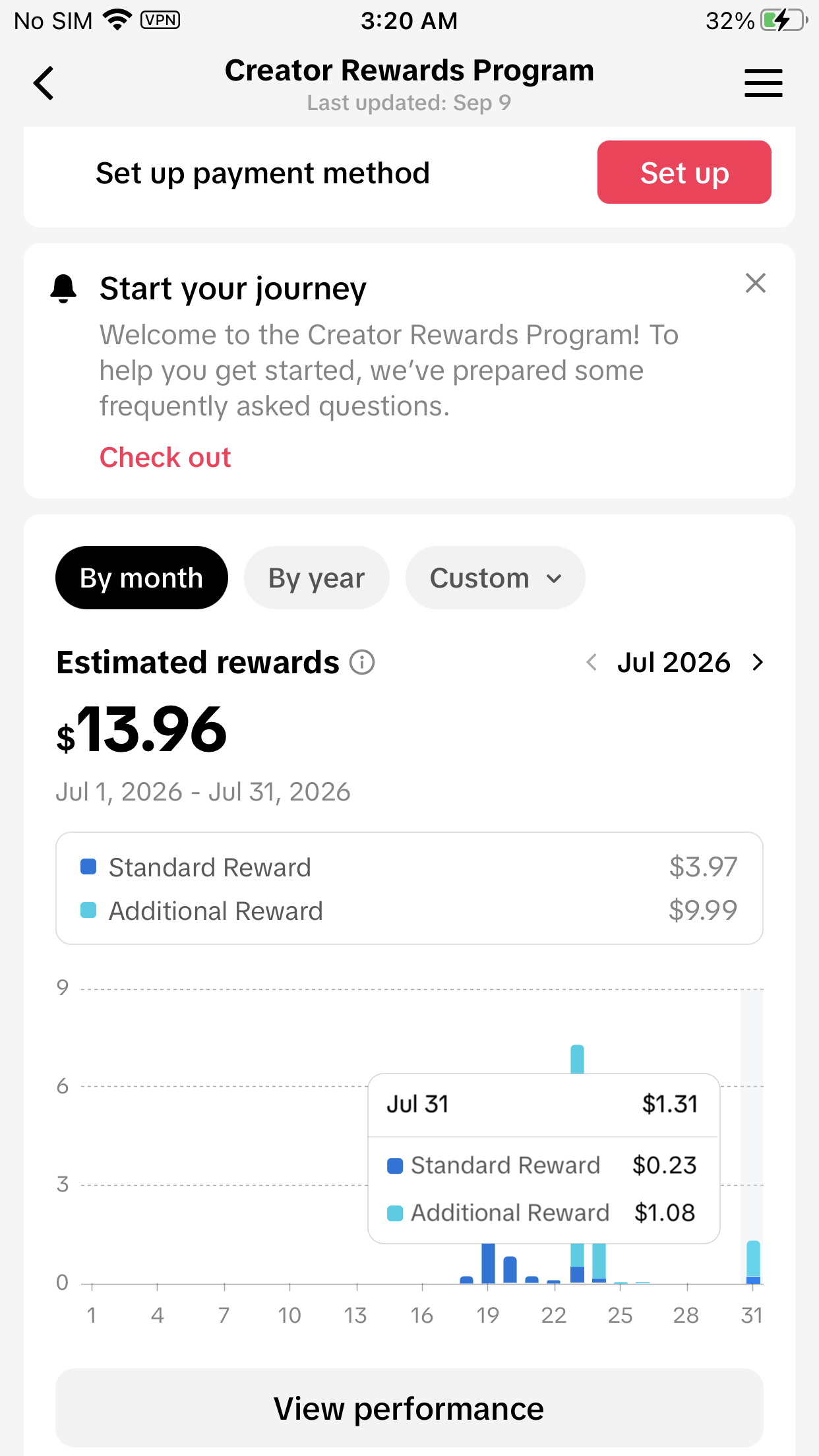Tap the VPN status indicator
The image size is (819, 1456).
[160, 20]
